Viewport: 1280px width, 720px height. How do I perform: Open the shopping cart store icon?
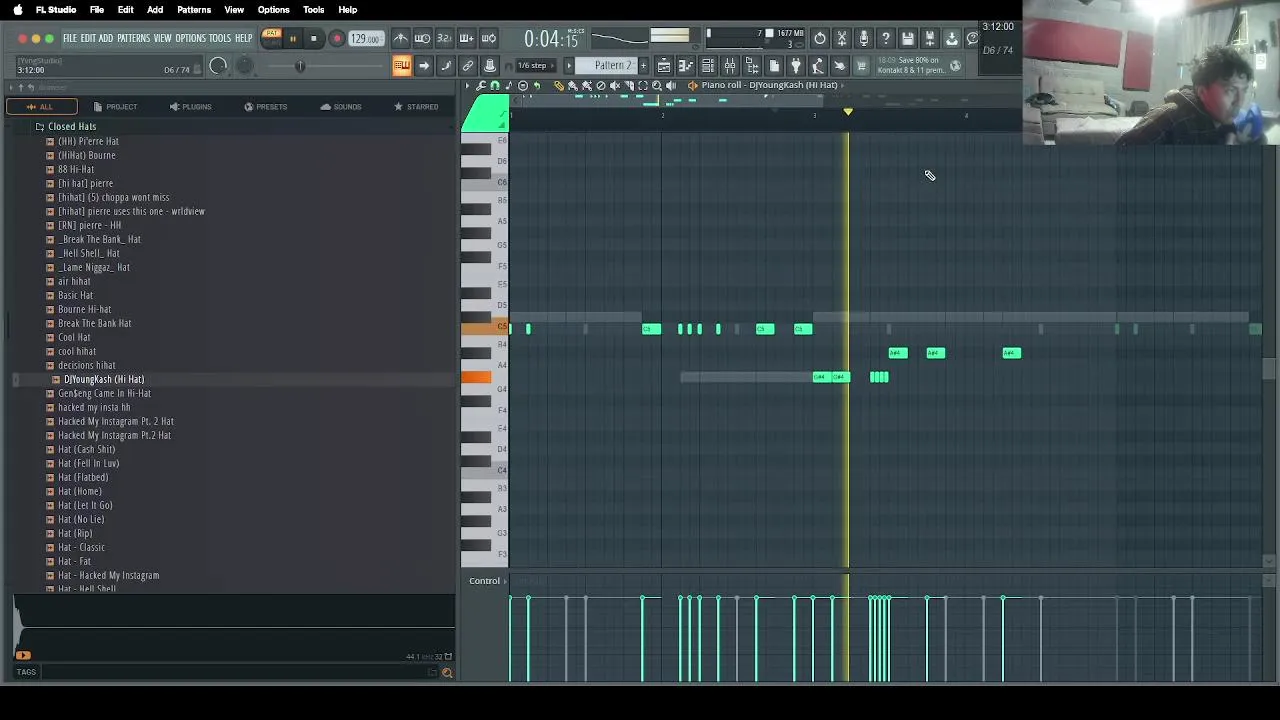[861, 66]
